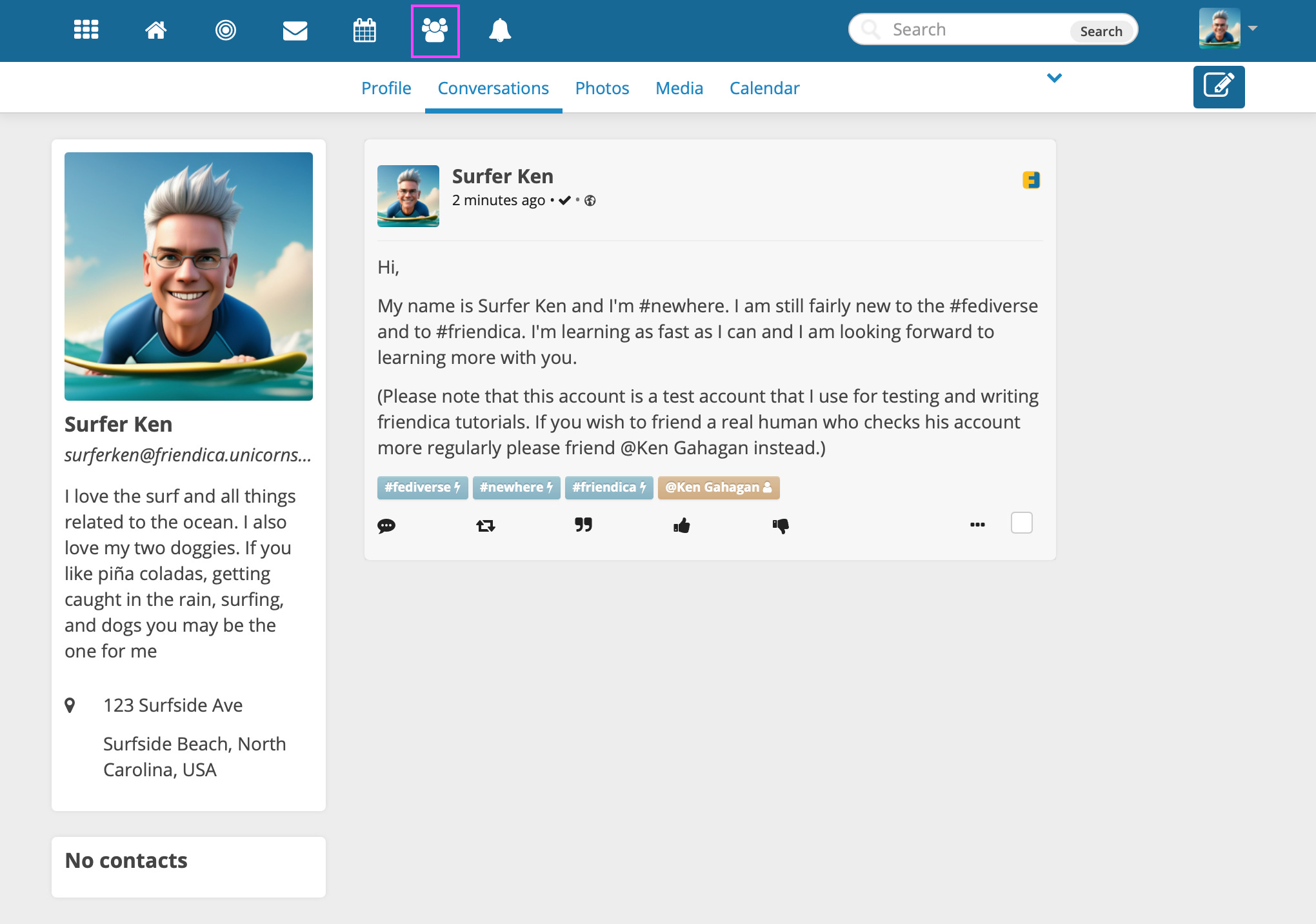Click the surferken@friendica.unicorns address text

pyautogui.click(x=188, y=455)
